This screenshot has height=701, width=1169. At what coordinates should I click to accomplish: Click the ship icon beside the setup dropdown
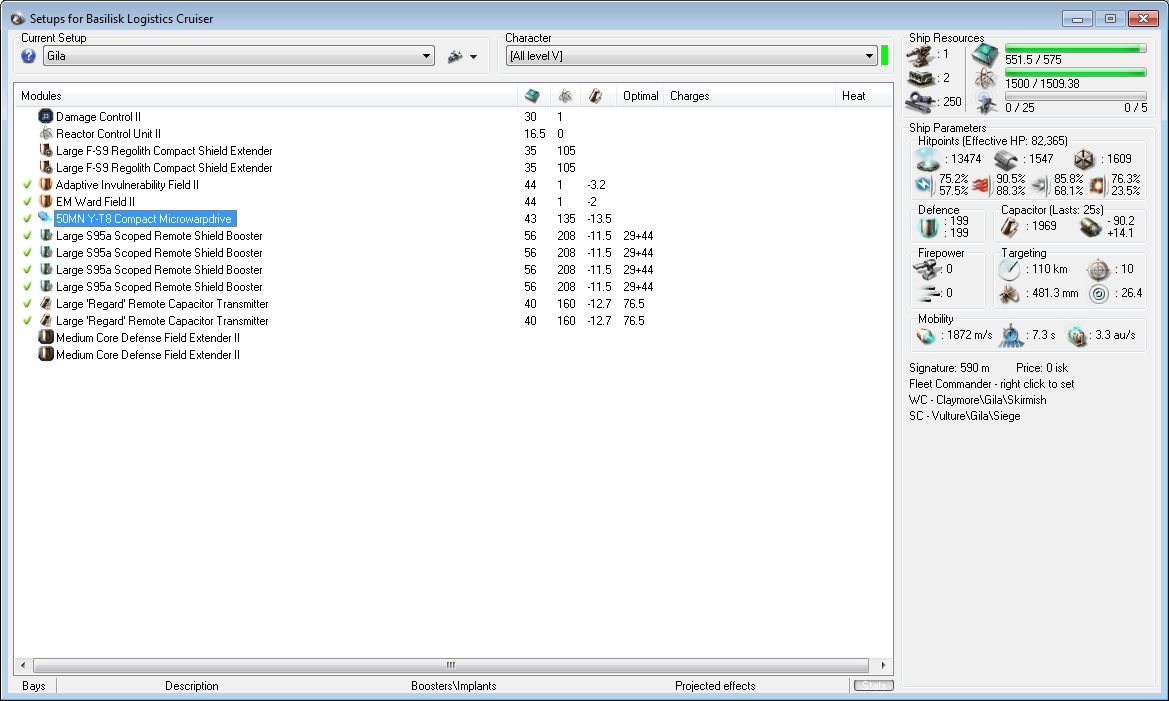[x=455, y=56]
